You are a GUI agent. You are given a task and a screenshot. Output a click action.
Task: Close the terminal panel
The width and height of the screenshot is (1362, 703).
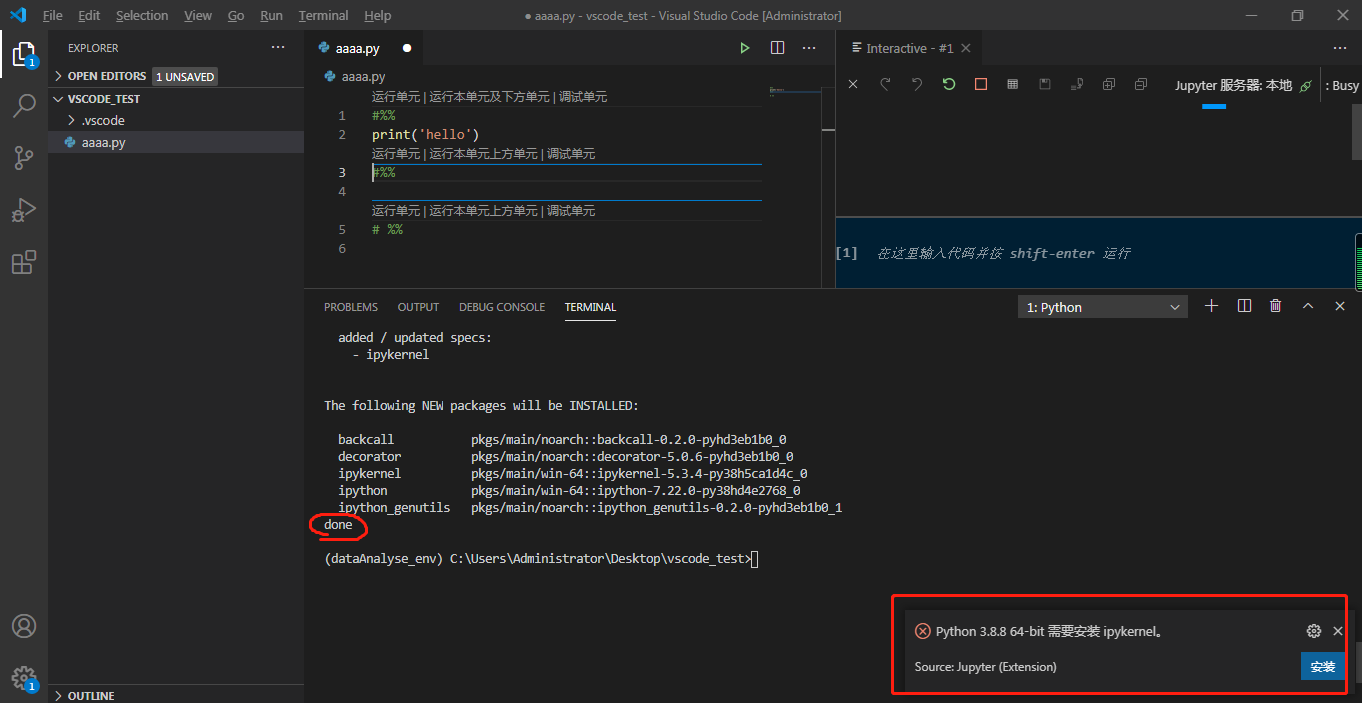click(x=1340, y=306)
